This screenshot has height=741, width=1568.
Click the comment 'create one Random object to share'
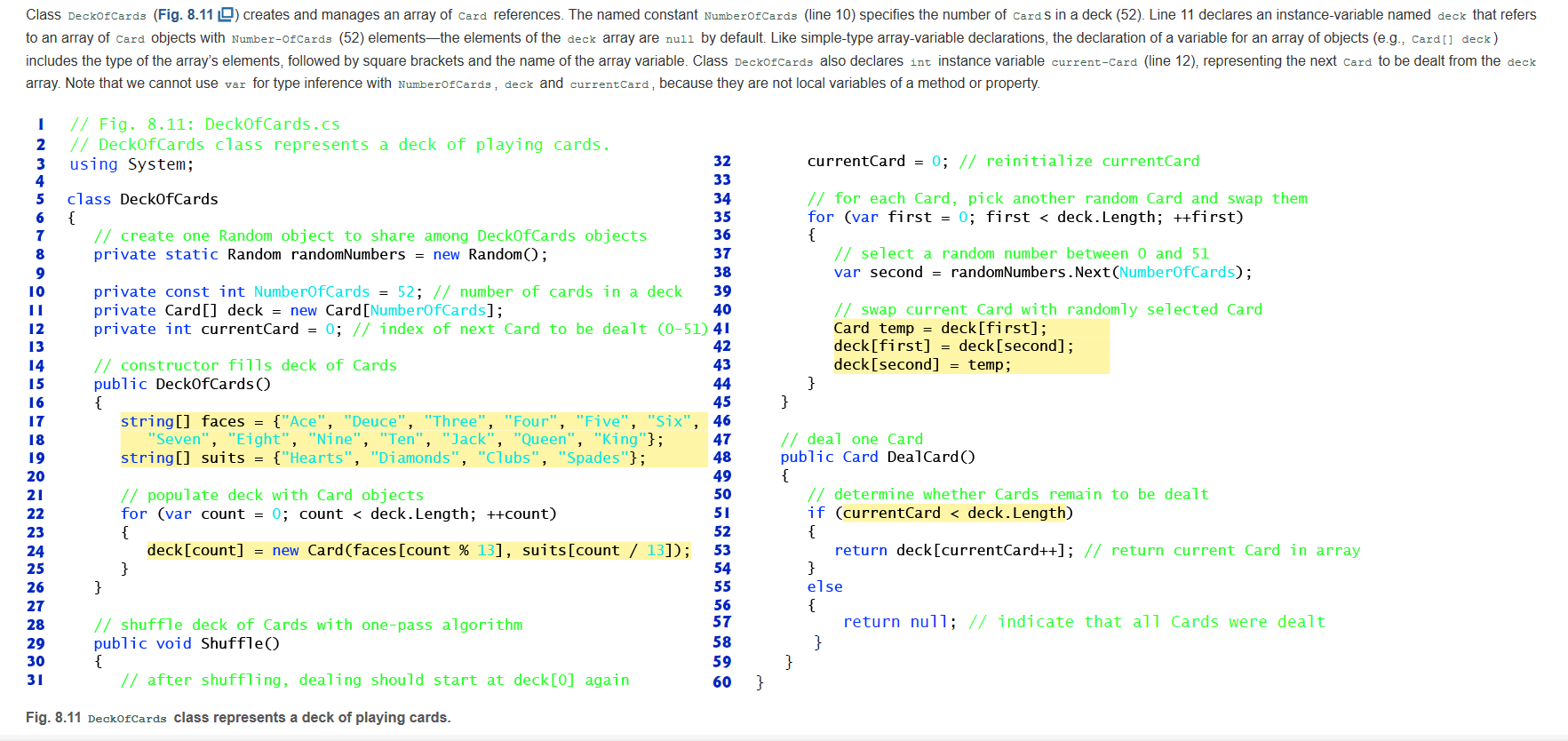pos(370,235)
